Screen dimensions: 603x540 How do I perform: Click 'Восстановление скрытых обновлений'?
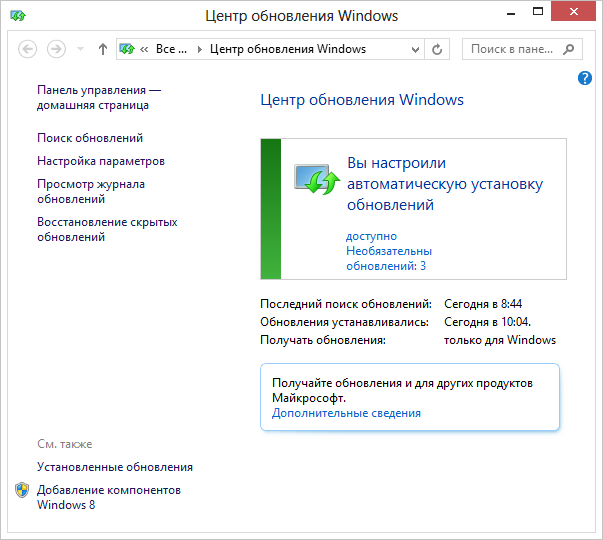(x=107, y=230)
